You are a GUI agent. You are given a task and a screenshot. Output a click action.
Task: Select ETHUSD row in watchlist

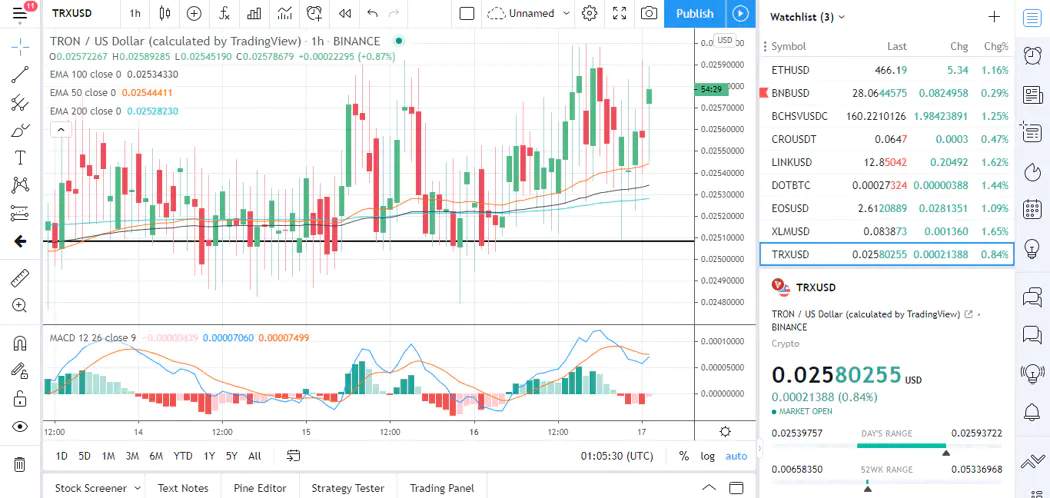tap(887, 70)
